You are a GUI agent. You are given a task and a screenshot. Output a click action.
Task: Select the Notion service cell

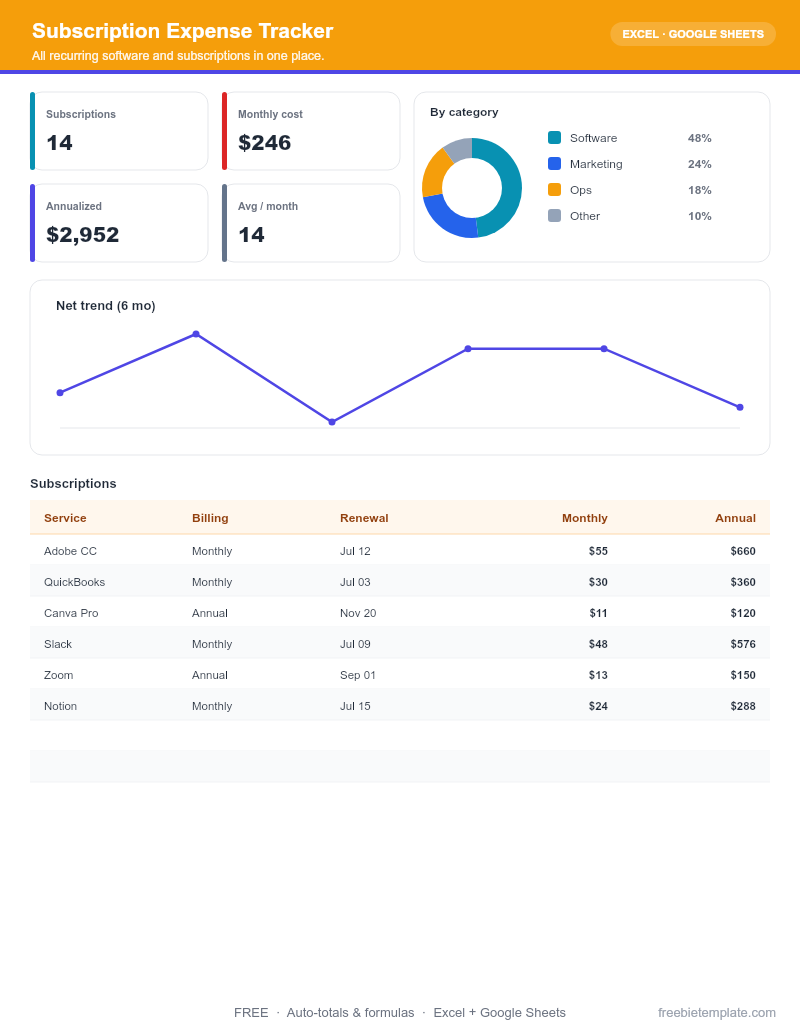tap(61, 706)
